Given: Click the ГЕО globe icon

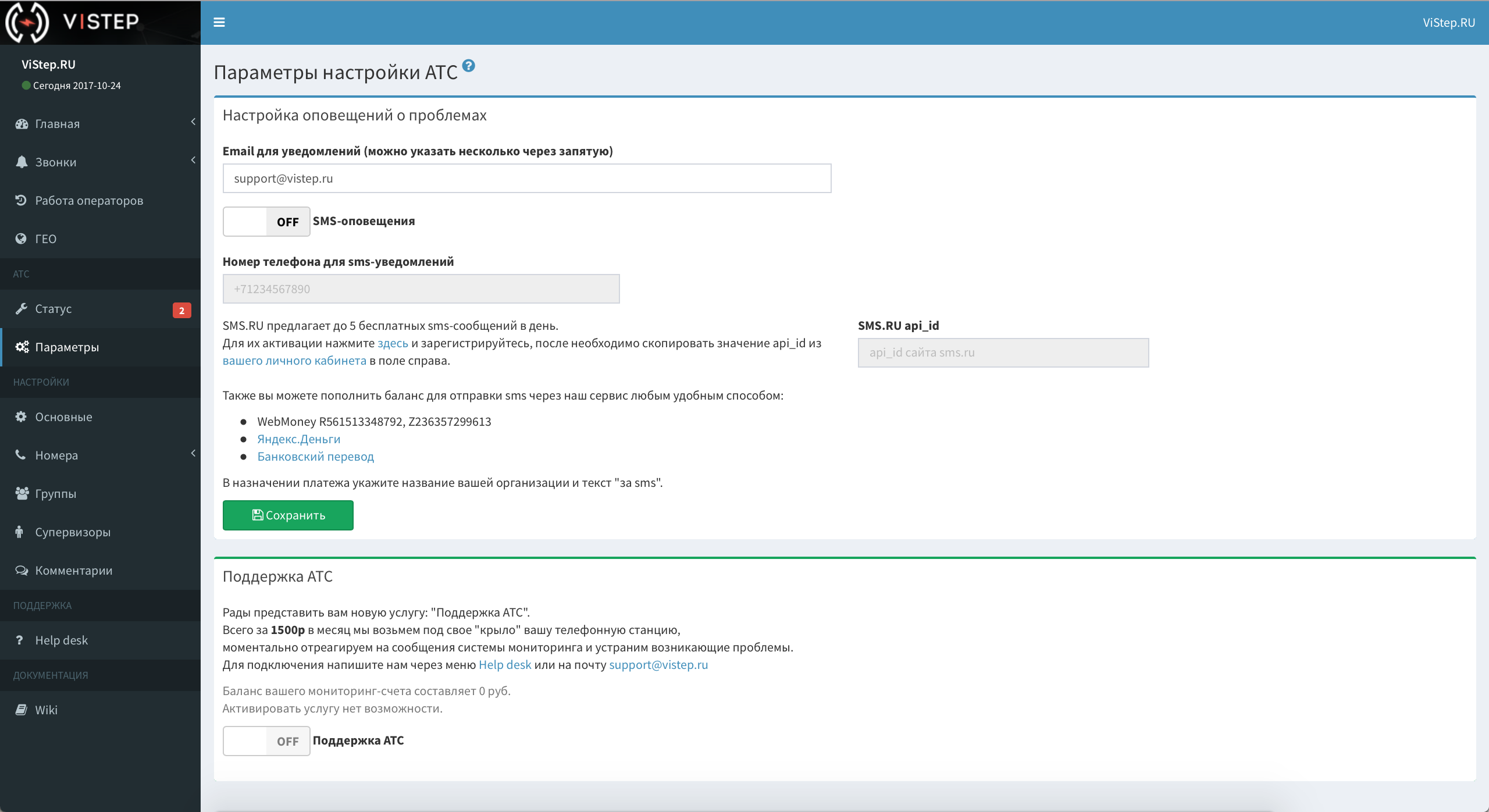Looking at the screenshot, I should coord(21,238).
